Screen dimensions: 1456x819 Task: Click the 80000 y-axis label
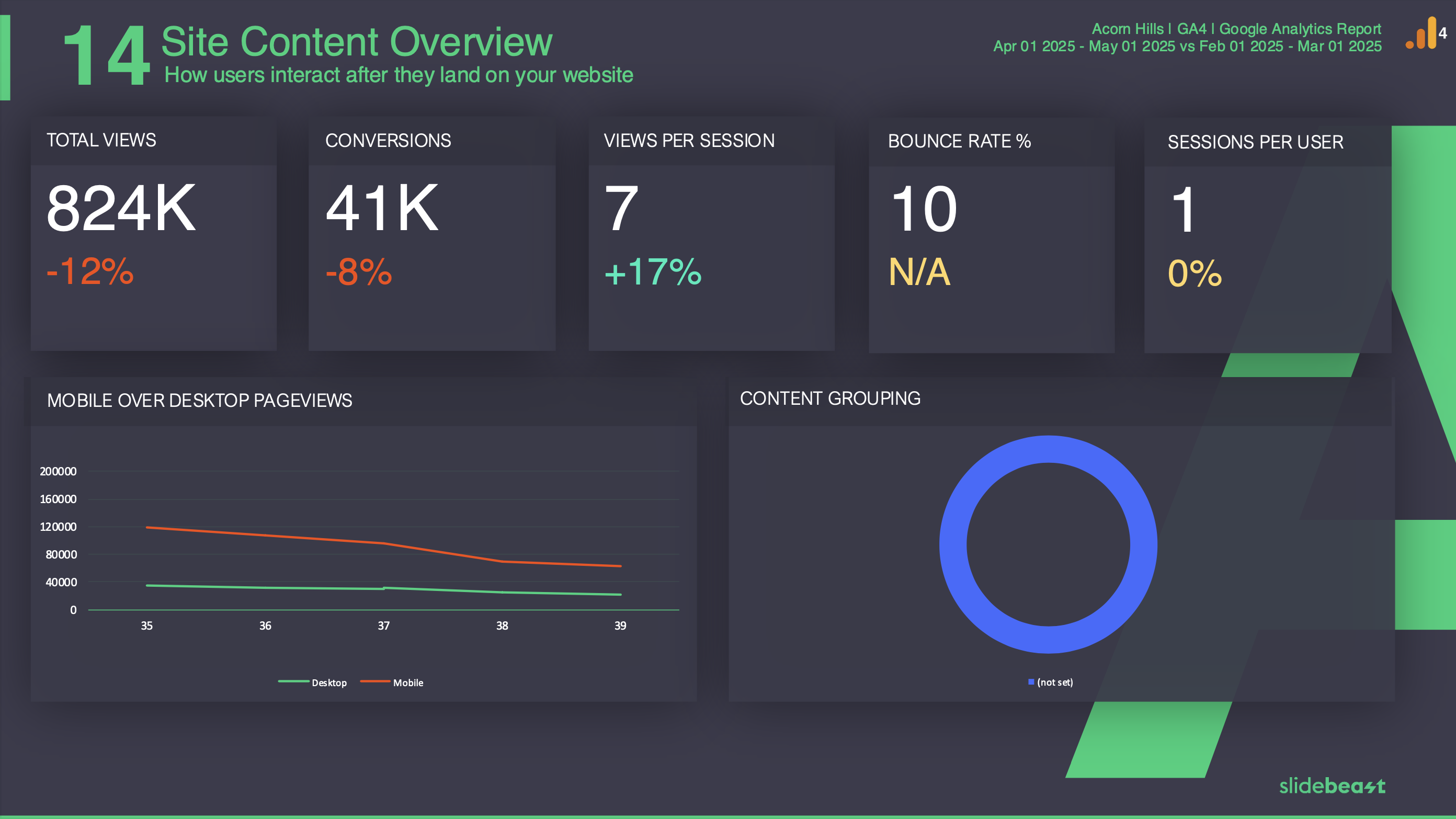coord(61,554)
